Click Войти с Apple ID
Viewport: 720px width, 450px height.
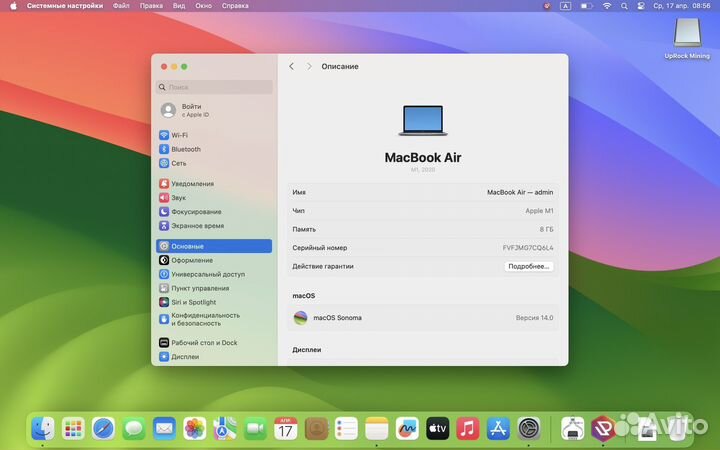coord(214,110)
